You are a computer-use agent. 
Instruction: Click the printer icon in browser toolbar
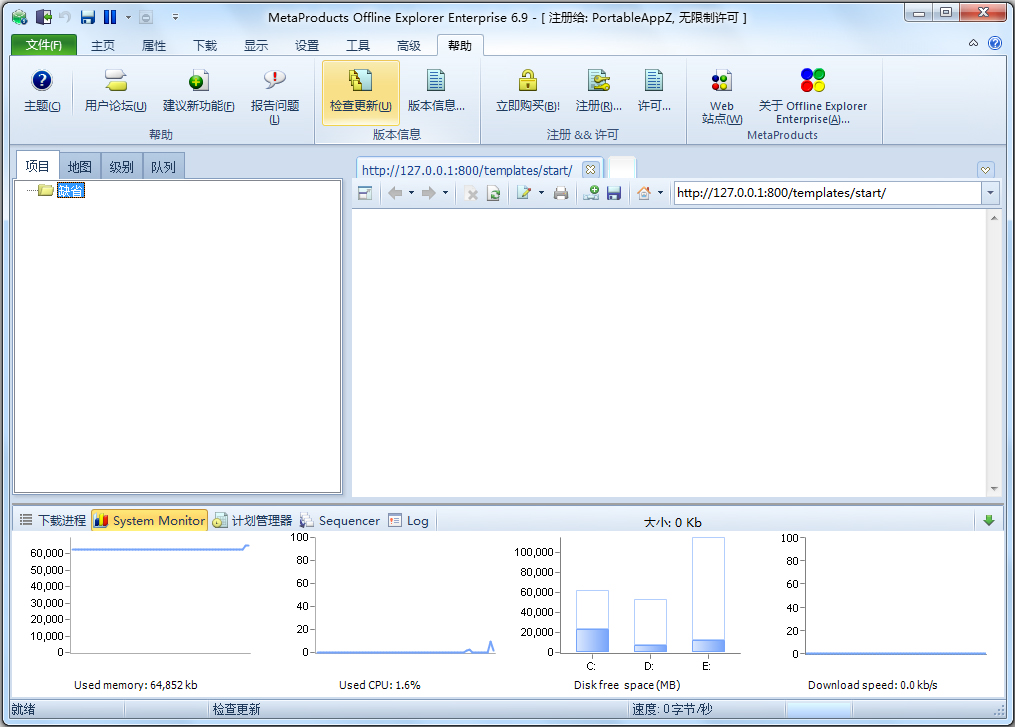coord(561,193)
